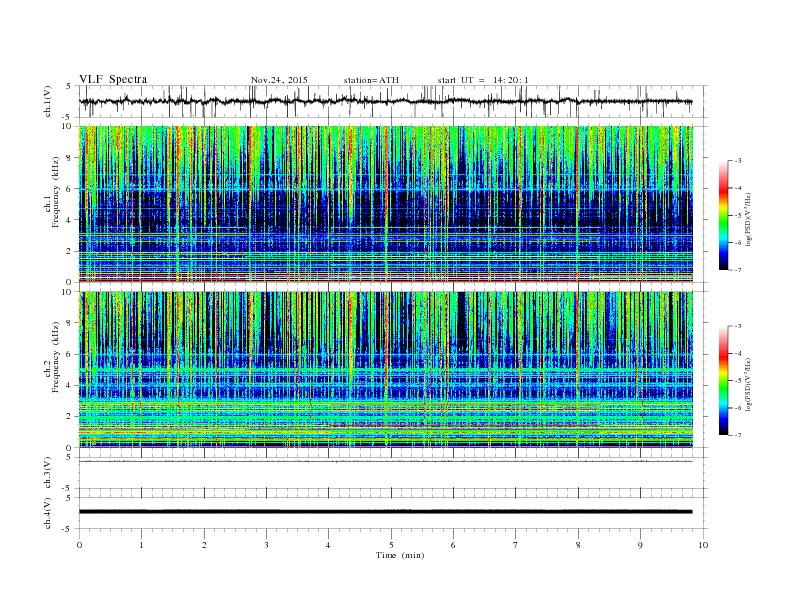Viewport: 792px width, 612px height.
Task: Click time axis tick label "5"
Action: [391, 545]
